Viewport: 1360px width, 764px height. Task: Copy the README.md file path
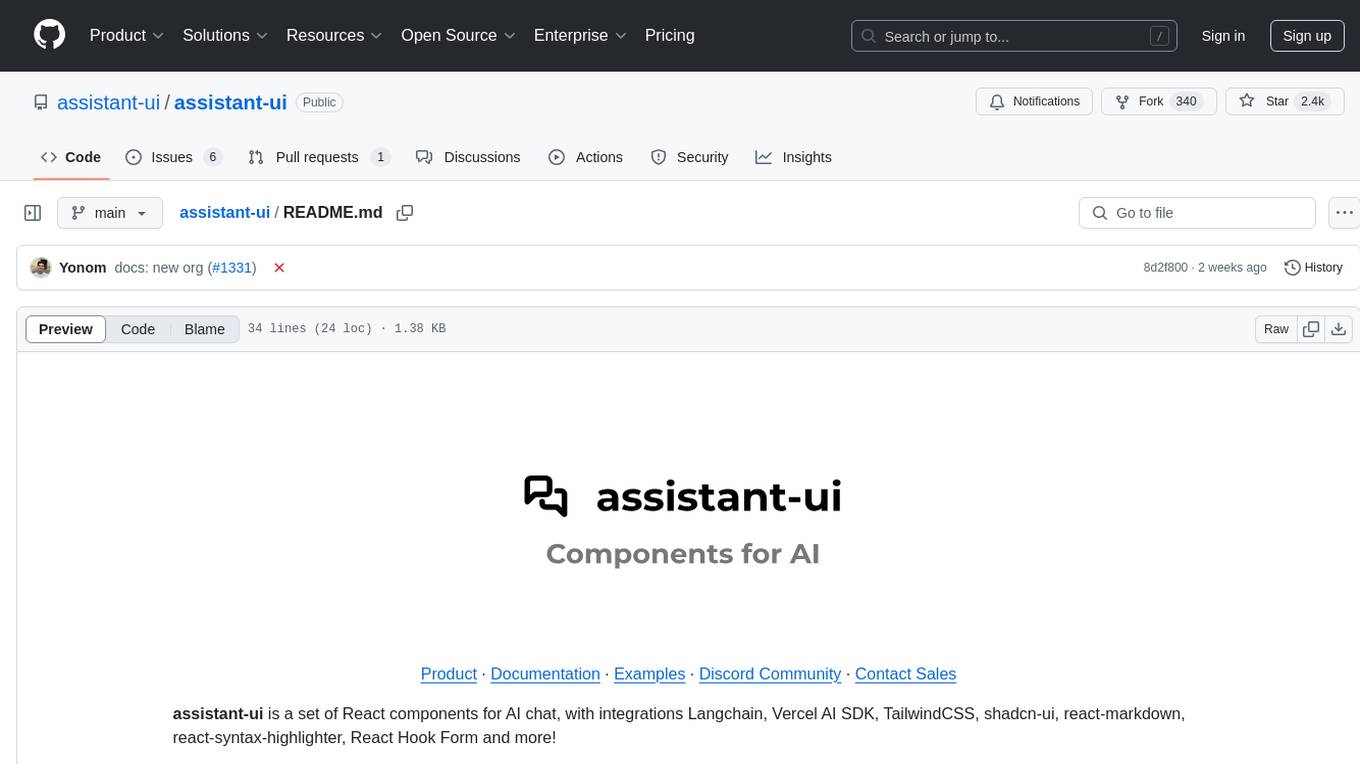(x=405, y=213)
